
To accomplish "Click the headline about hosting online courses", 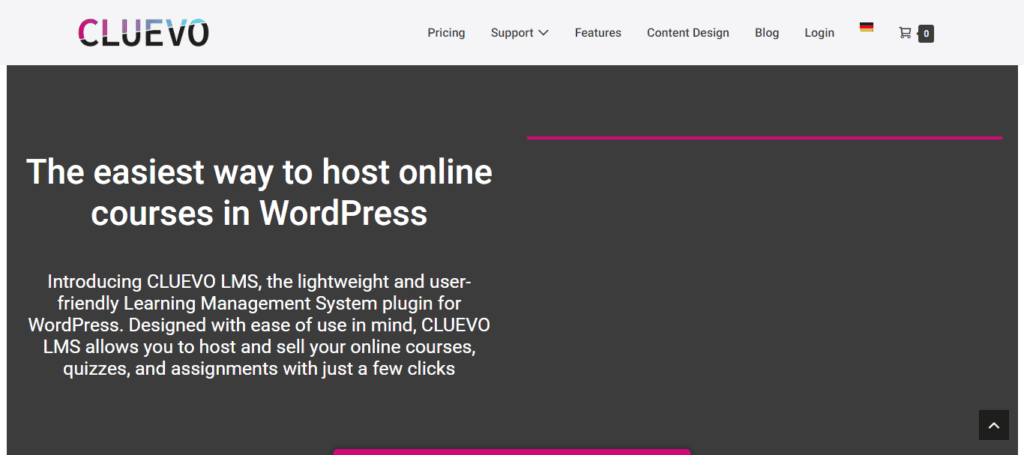I will [x=259, y=192].
